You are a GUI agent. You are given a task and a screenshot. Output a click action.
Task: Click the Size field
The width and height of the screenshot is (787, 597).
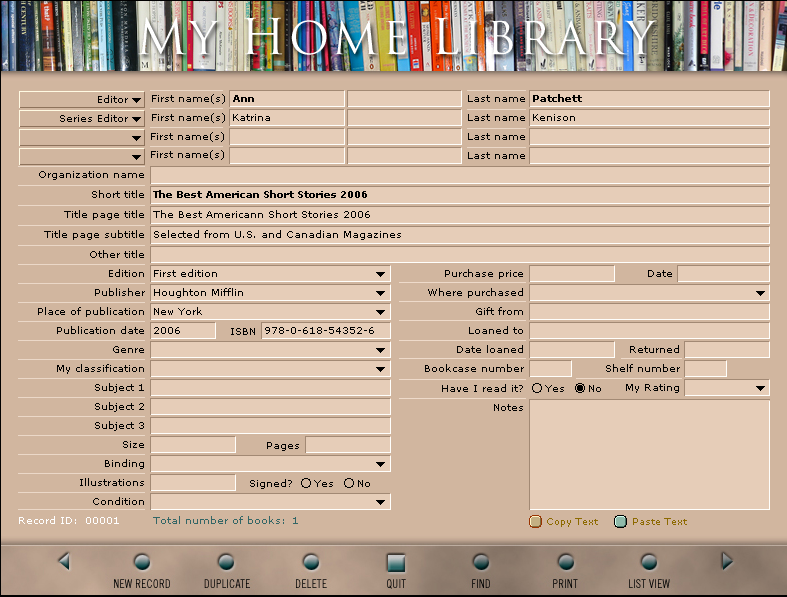(x=193, y=445)
